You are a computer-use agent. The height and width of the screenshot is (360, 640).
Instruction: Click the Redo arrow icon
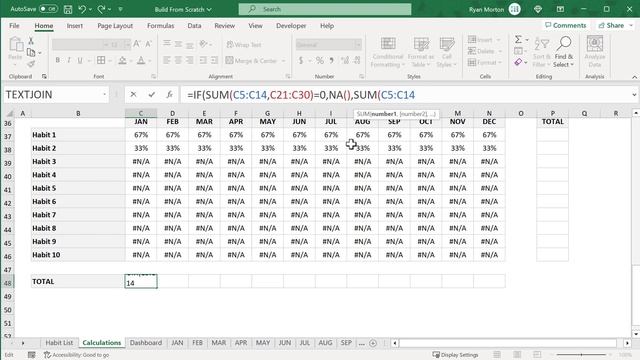pos(101,9)
